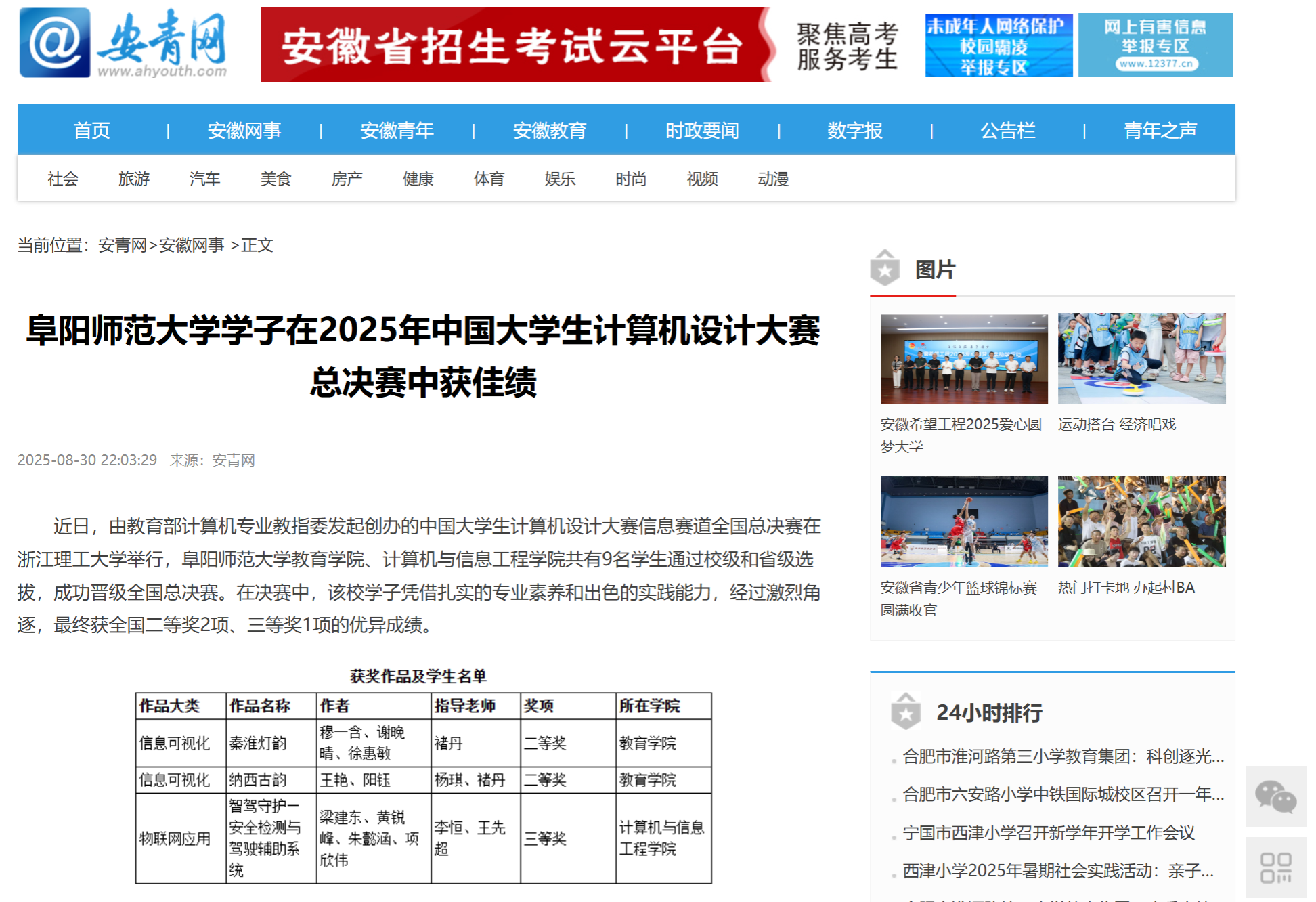Go to 首页 in main navigation
The image size is (1316, 902).
pyautogui.click(x=91, y=130)
